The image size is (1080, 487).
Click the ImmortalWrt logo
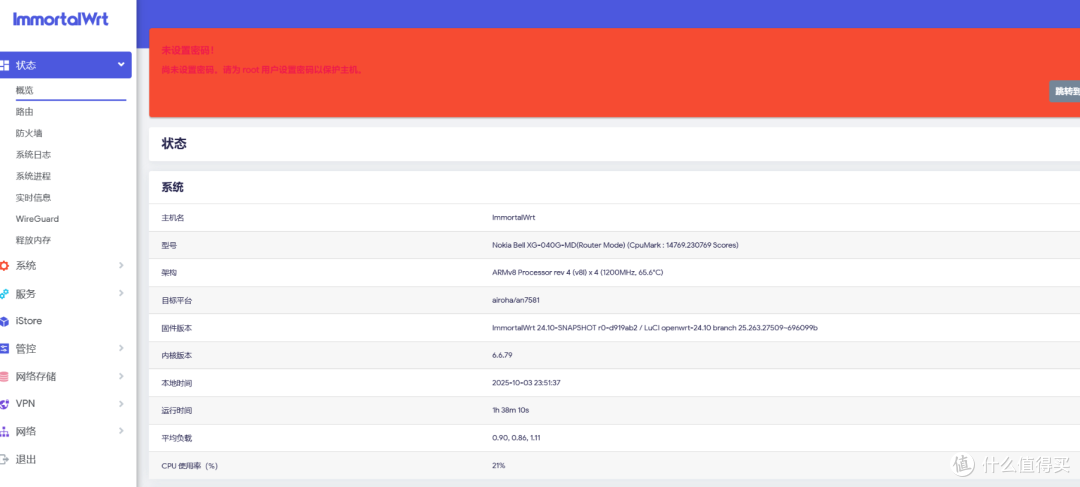(61, 19)
